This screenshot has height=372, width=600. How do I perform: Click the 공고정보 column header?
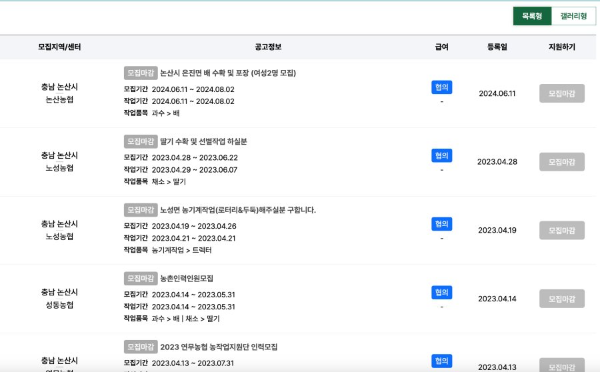pyautogui.click(x=268, y=47)
